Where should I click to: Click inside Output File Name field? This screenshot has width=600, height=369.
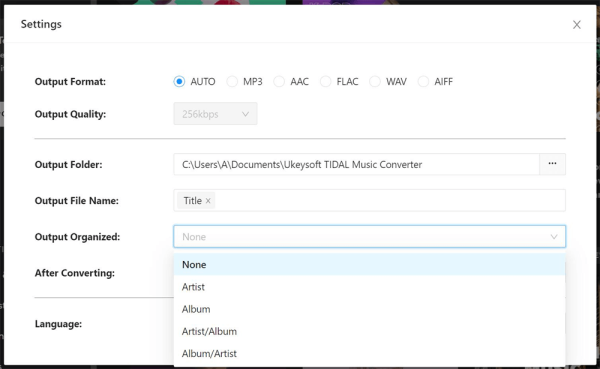coord(390,200)
